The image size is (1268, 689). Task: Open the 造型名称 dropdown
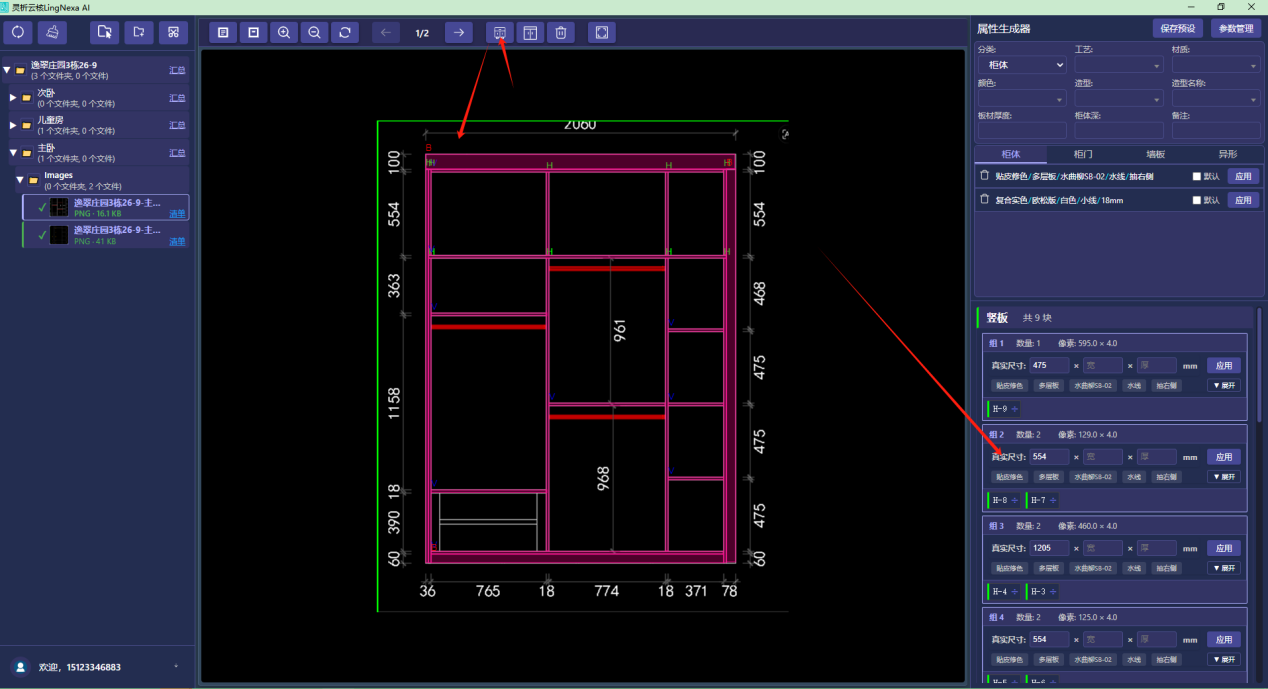(x=1216, y=98)
